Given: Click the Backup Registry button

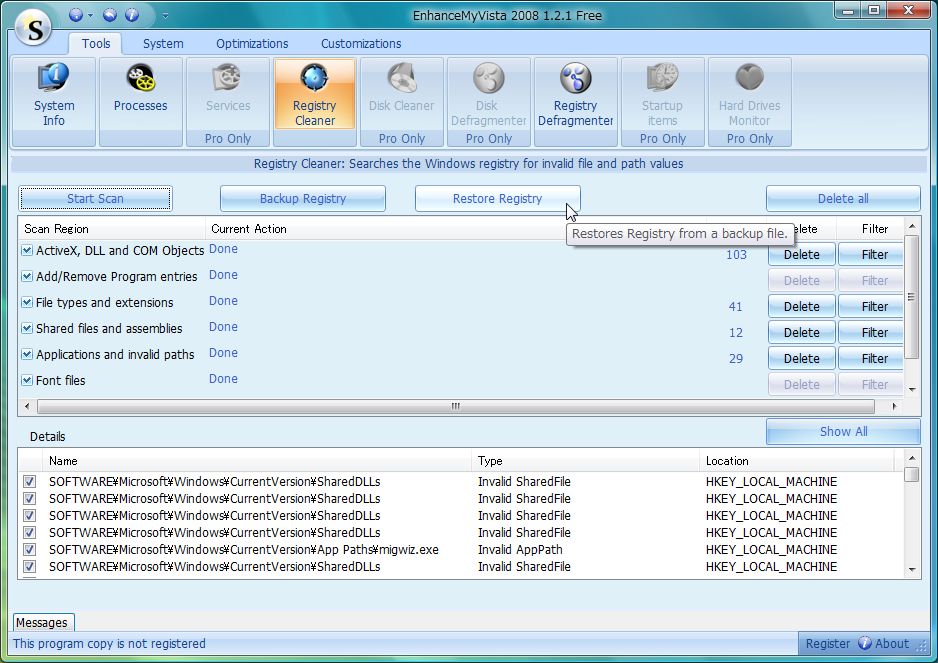Looking at the screenshot, I should 303,199.
